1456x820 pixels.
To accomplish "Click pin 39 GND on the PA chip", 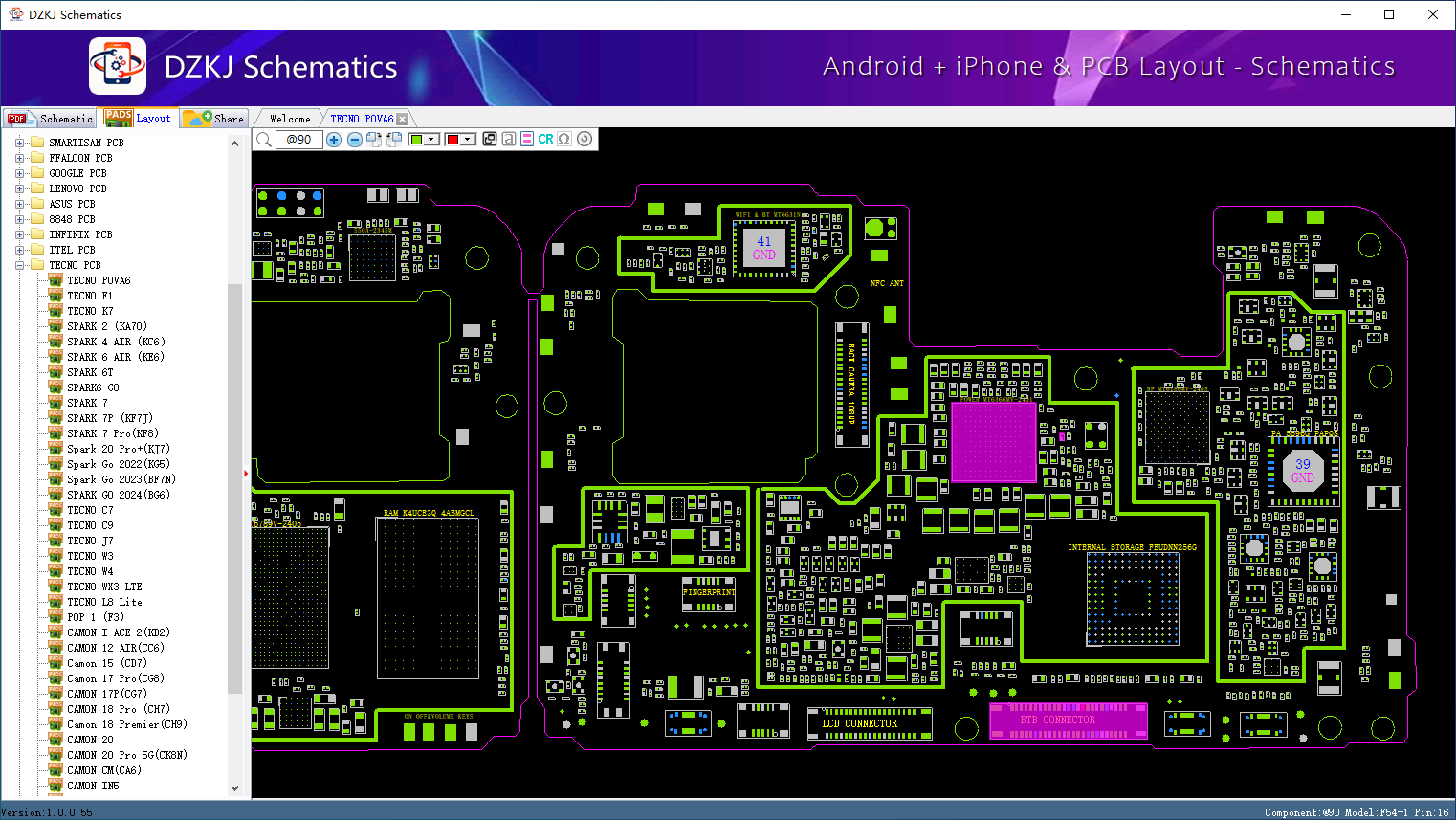I will click(1303, 471).
